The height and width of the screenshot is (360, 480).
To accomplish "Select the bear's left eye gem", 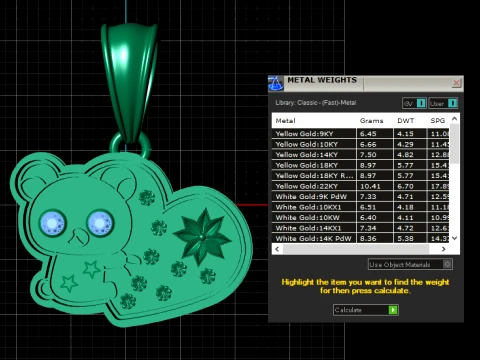I will (52, 223).
